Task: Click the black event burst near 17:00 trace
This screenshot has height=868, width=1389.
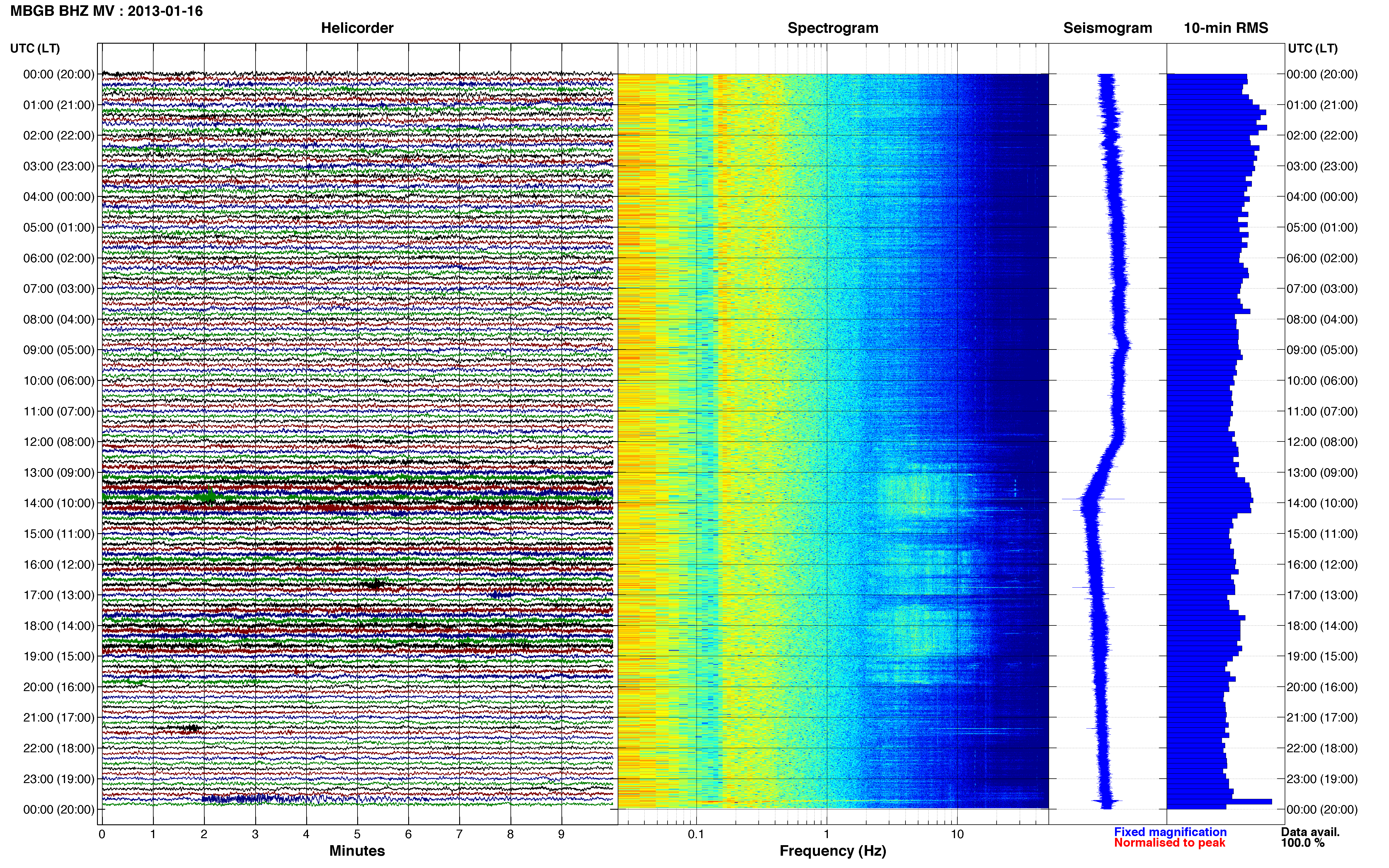Action: (375, 584)
